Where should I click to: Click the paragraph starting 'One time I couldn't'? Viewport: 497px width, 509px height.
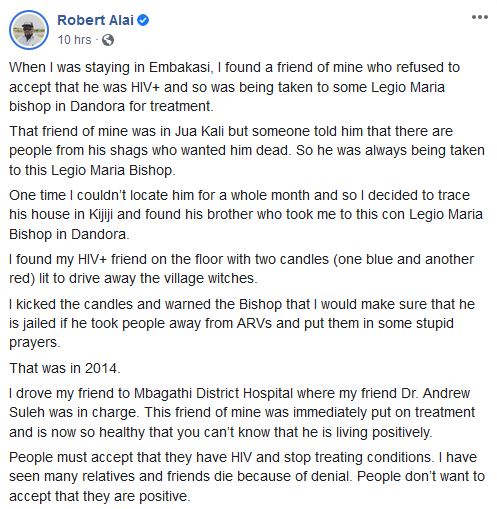pyautogui.click(x=246, y=214)
